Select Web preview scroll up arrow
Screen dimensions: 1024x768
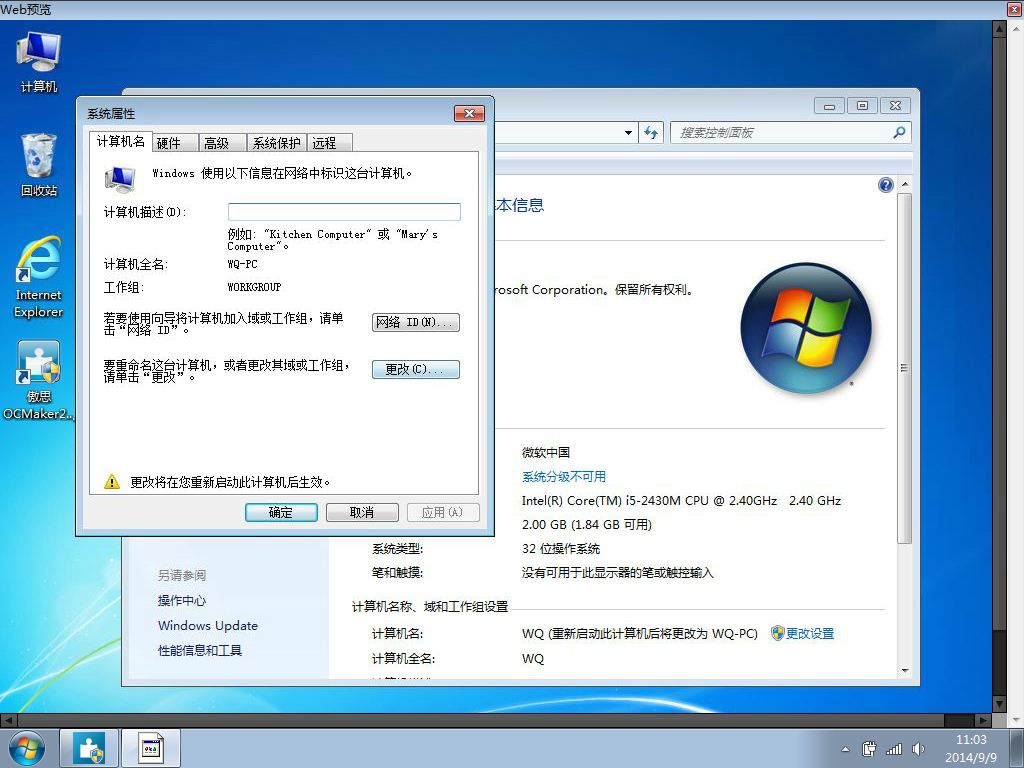[999, 29]
